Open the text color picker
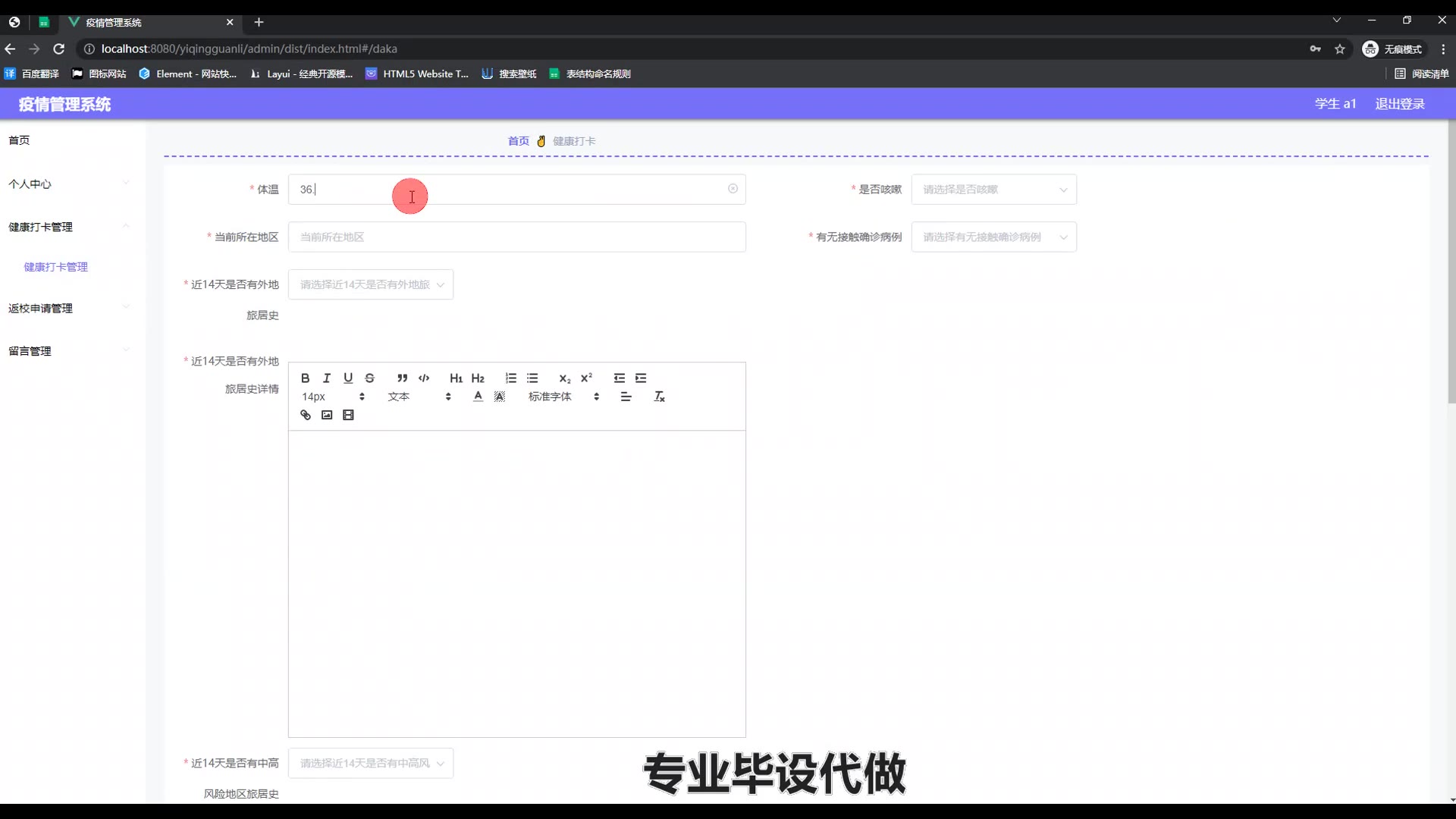1456x819 pixels. [x=478, y=397]
